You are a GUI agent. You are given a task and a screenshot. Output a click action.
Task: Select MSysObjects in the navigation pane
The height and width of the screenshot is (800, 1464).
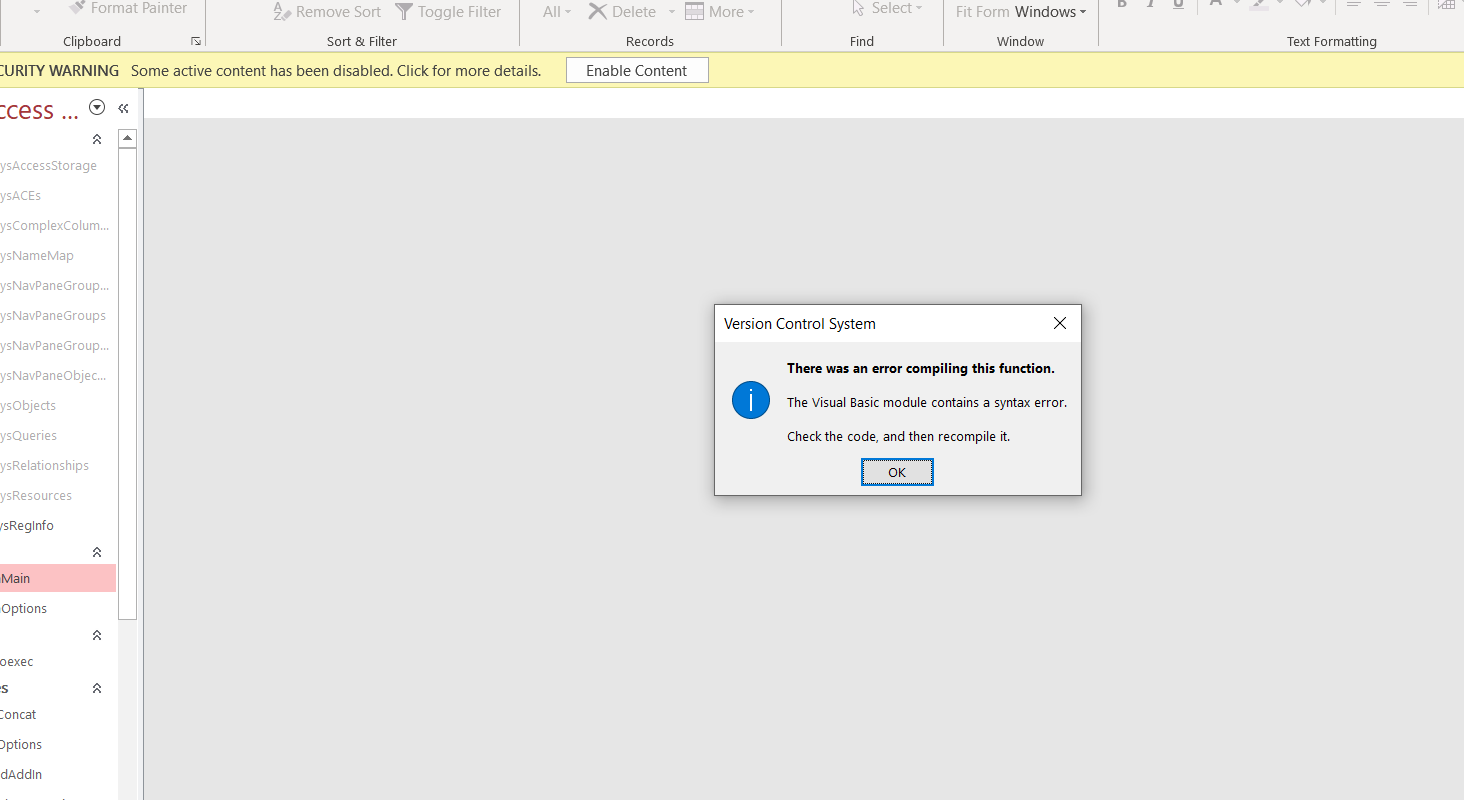(29, 405)
